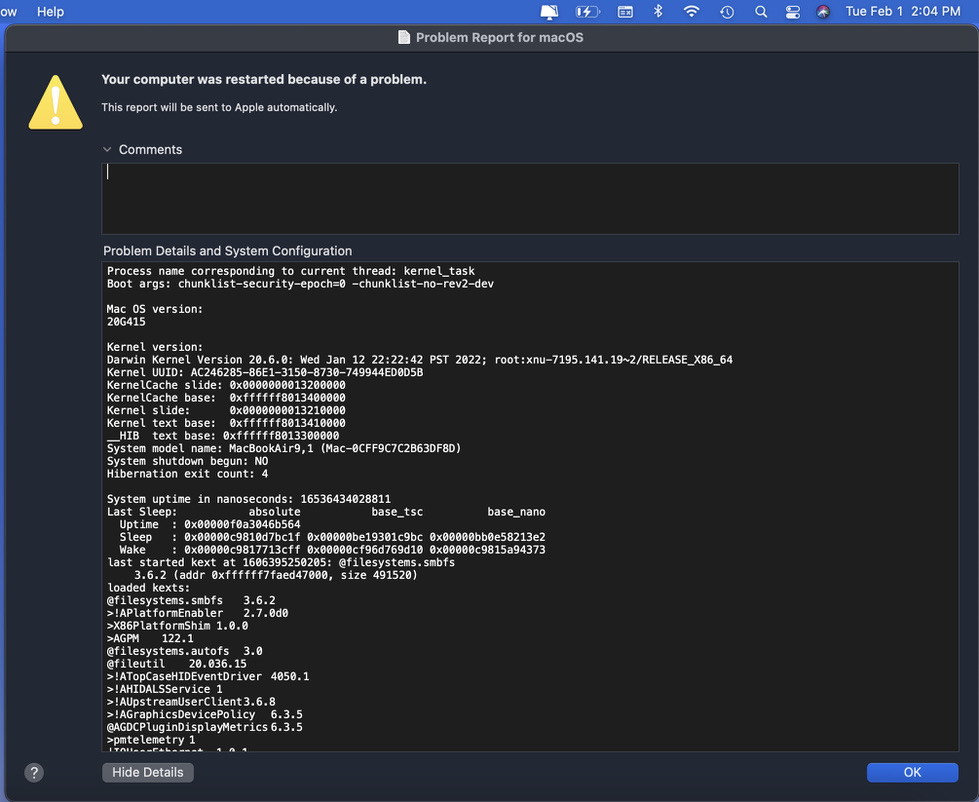The image size is (979, 802).
Task: Click the System model name MacBookAir9,1 line
Action: [284, 448]
